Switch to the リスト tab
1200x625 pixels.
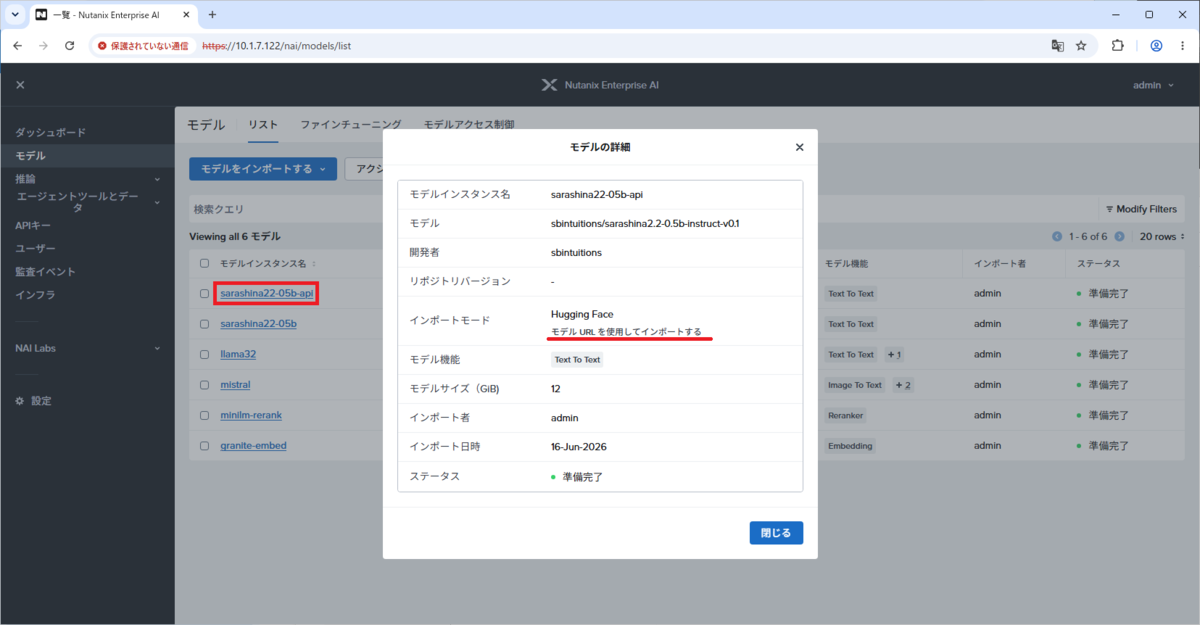[263, 125]
